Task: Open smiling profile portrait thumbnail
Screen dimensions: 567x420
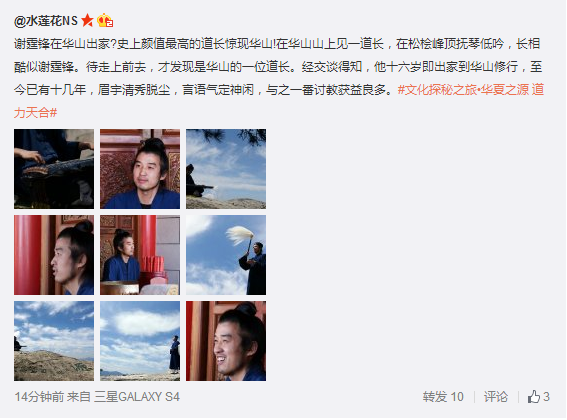Action: (226, 341)
